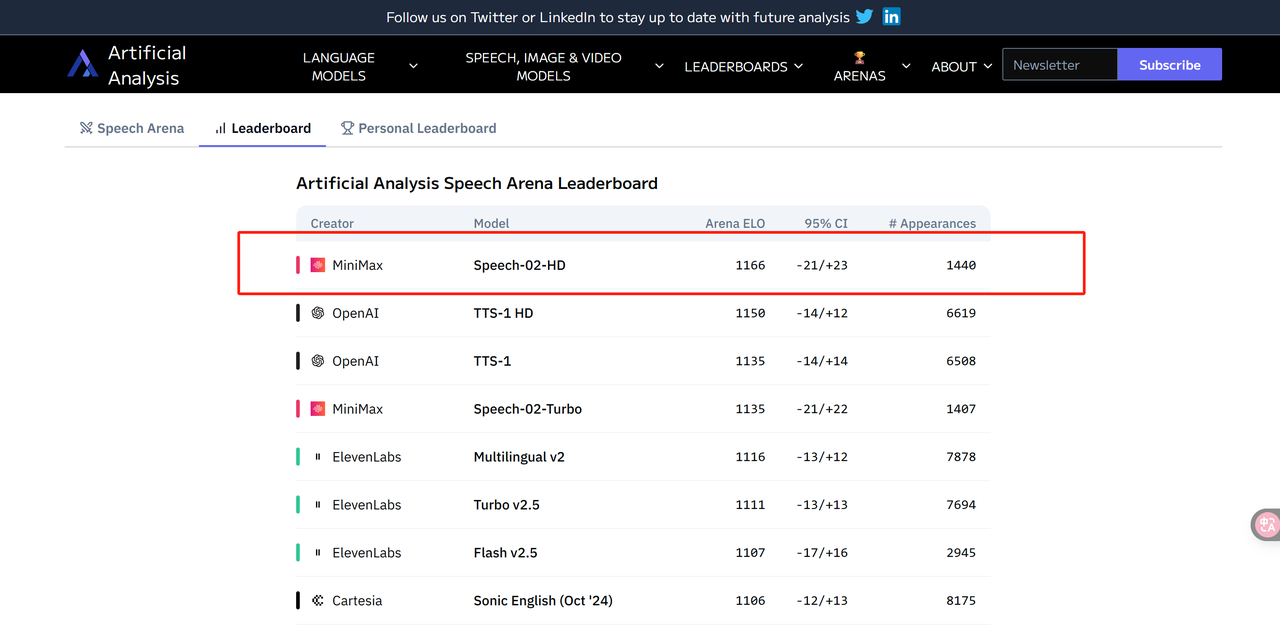1280x627 pixels.
Task: Click the 1407 appearances value
Action: (961, 409)
